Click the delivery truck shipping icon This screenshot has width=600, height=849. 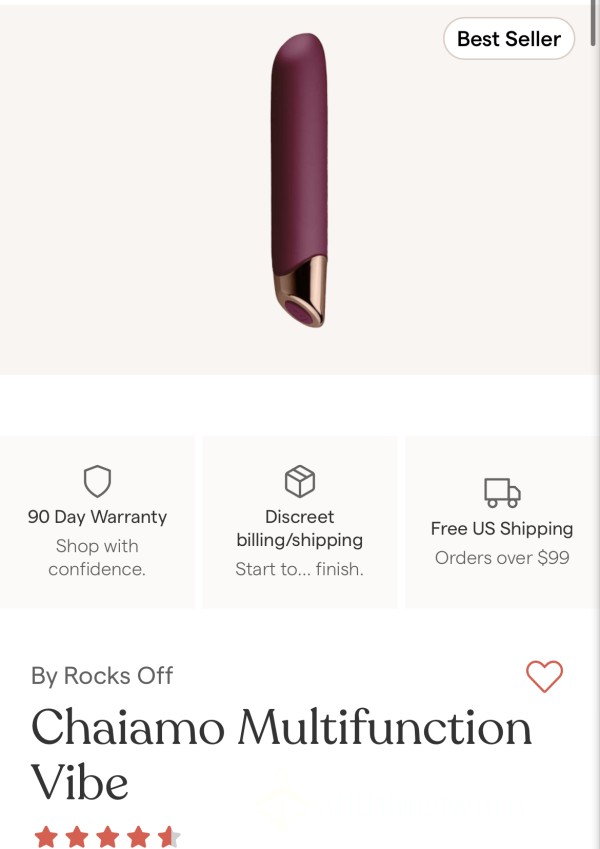(x=502, y=493)
